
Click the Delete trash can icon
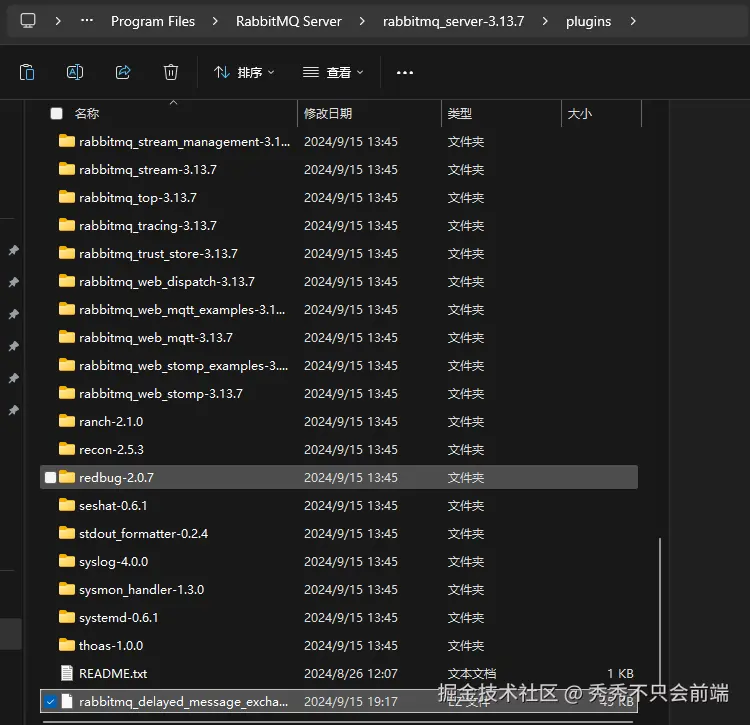coord(171,73)
